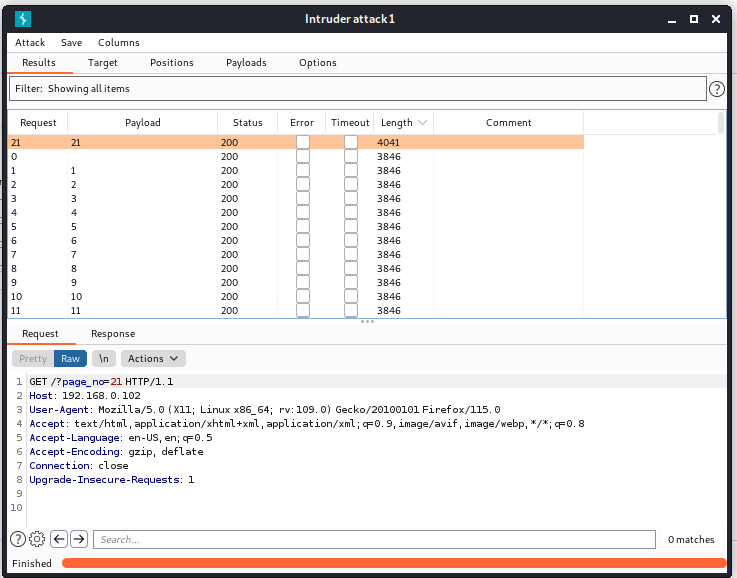
Task: Sort by the Error column header
Action: coord(302,123)
